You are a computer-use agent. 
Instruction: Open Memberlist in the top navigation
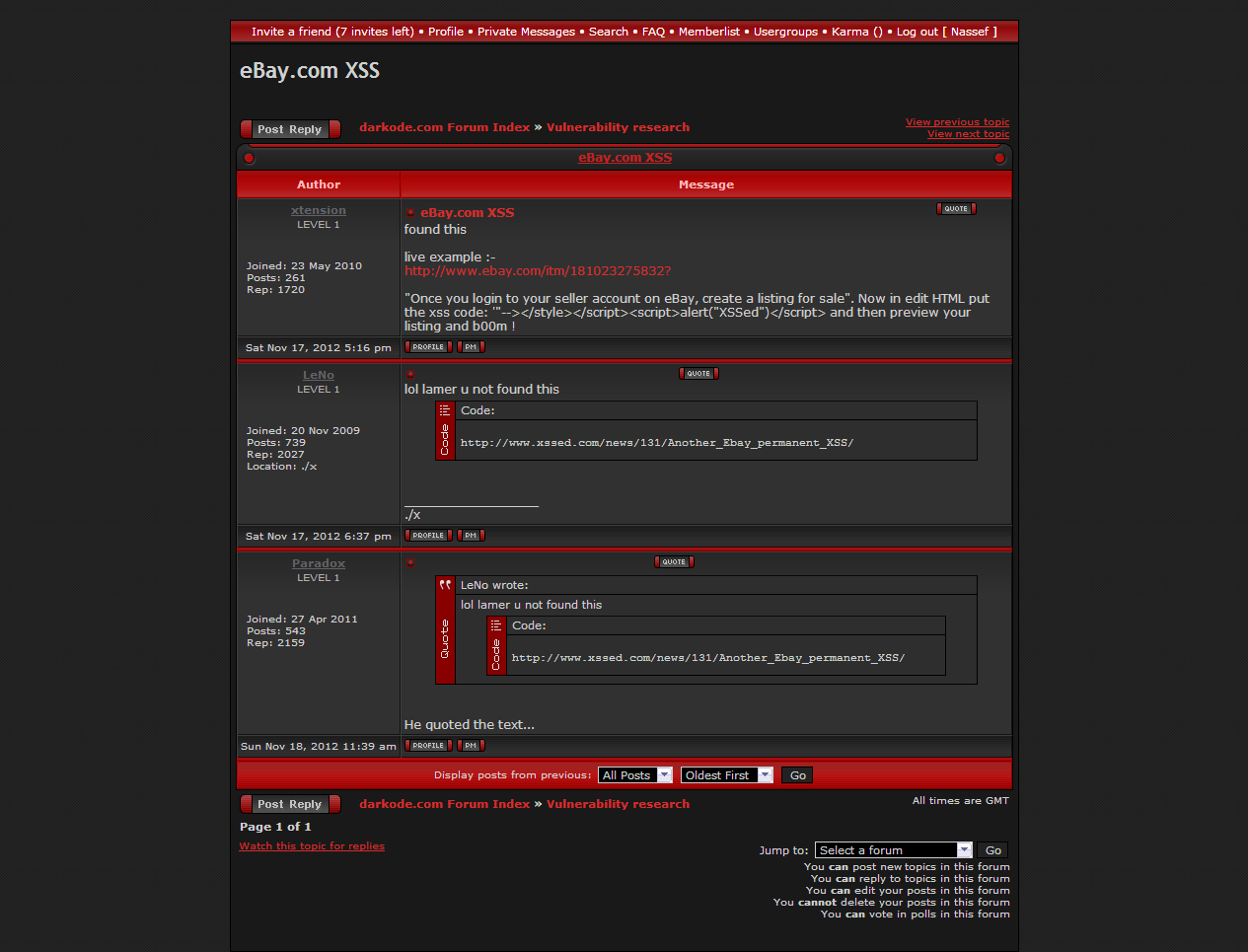click(x=708, y=32)
